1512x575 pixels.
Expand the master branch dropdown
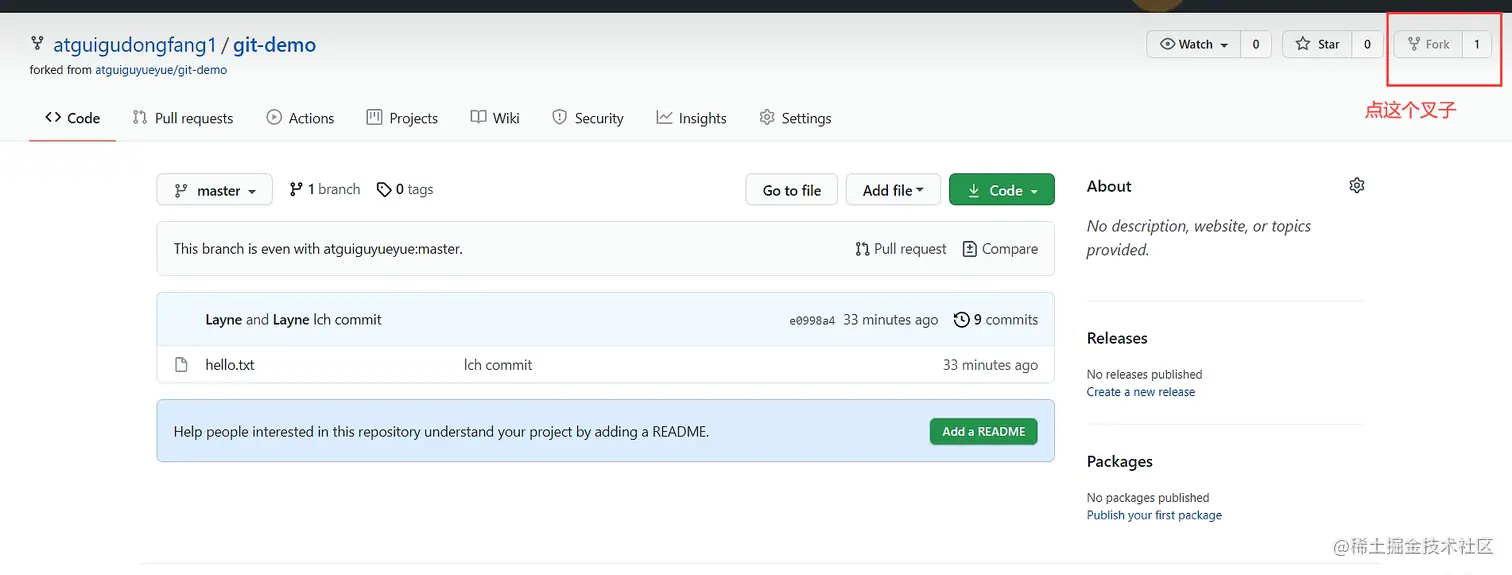(215, 190)
